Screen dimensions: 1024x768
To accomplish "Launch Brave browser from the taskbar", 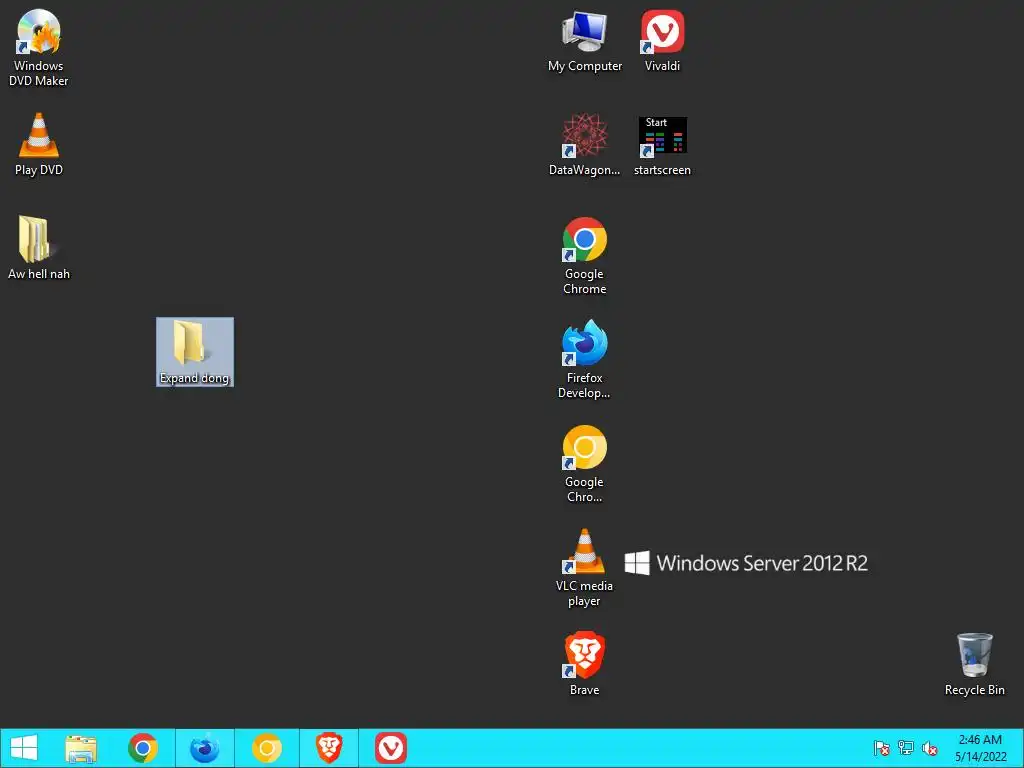I will coord(328,748).
